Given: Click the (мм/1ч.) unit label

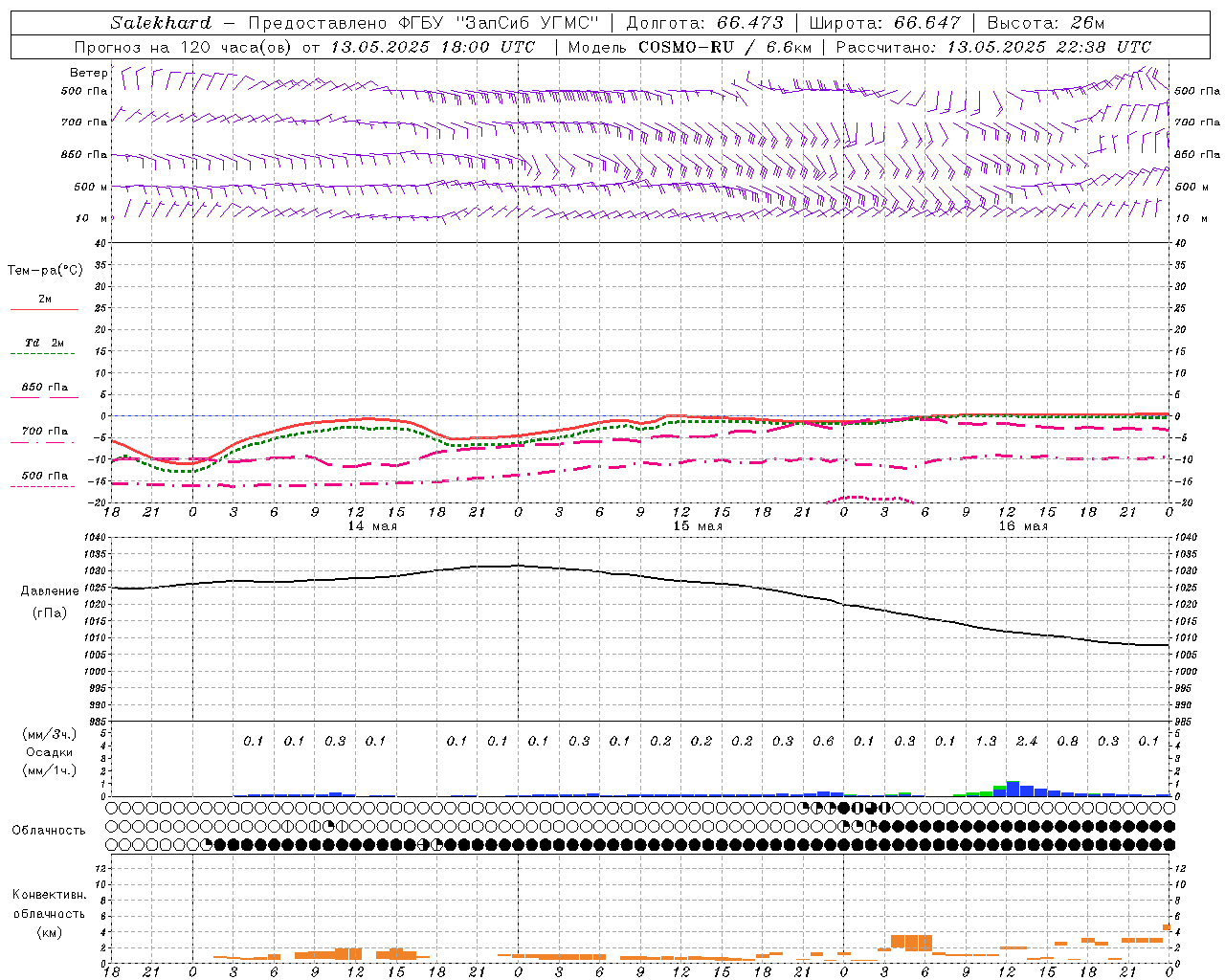Looking at the screenshot, I should 50,770.
